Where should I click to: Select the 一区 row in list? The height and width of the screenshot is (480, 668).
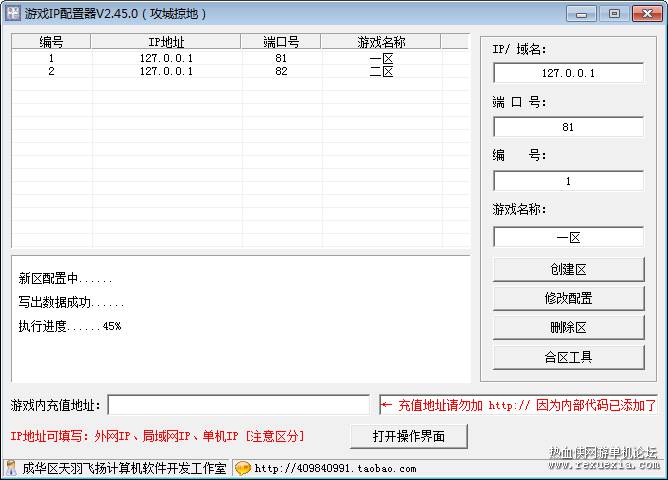pyautogui.click(x=241, y=58)
